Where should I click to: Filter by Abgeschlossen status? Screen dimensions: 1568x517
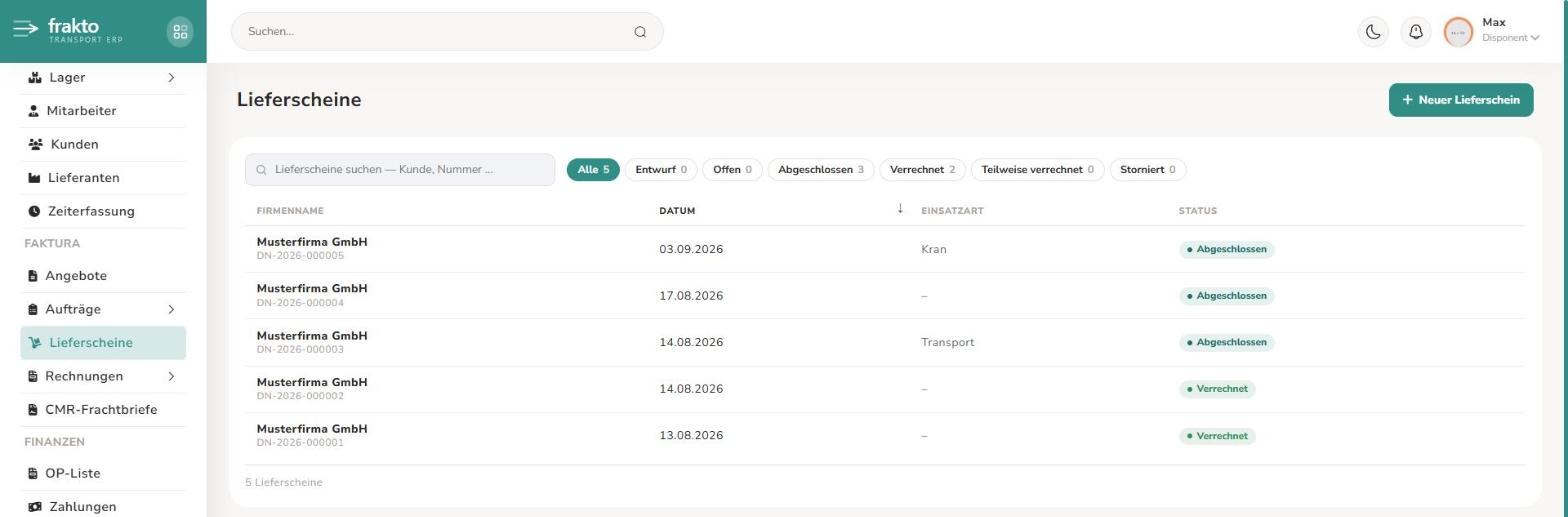pyautogui.click(x=821, y=170)
